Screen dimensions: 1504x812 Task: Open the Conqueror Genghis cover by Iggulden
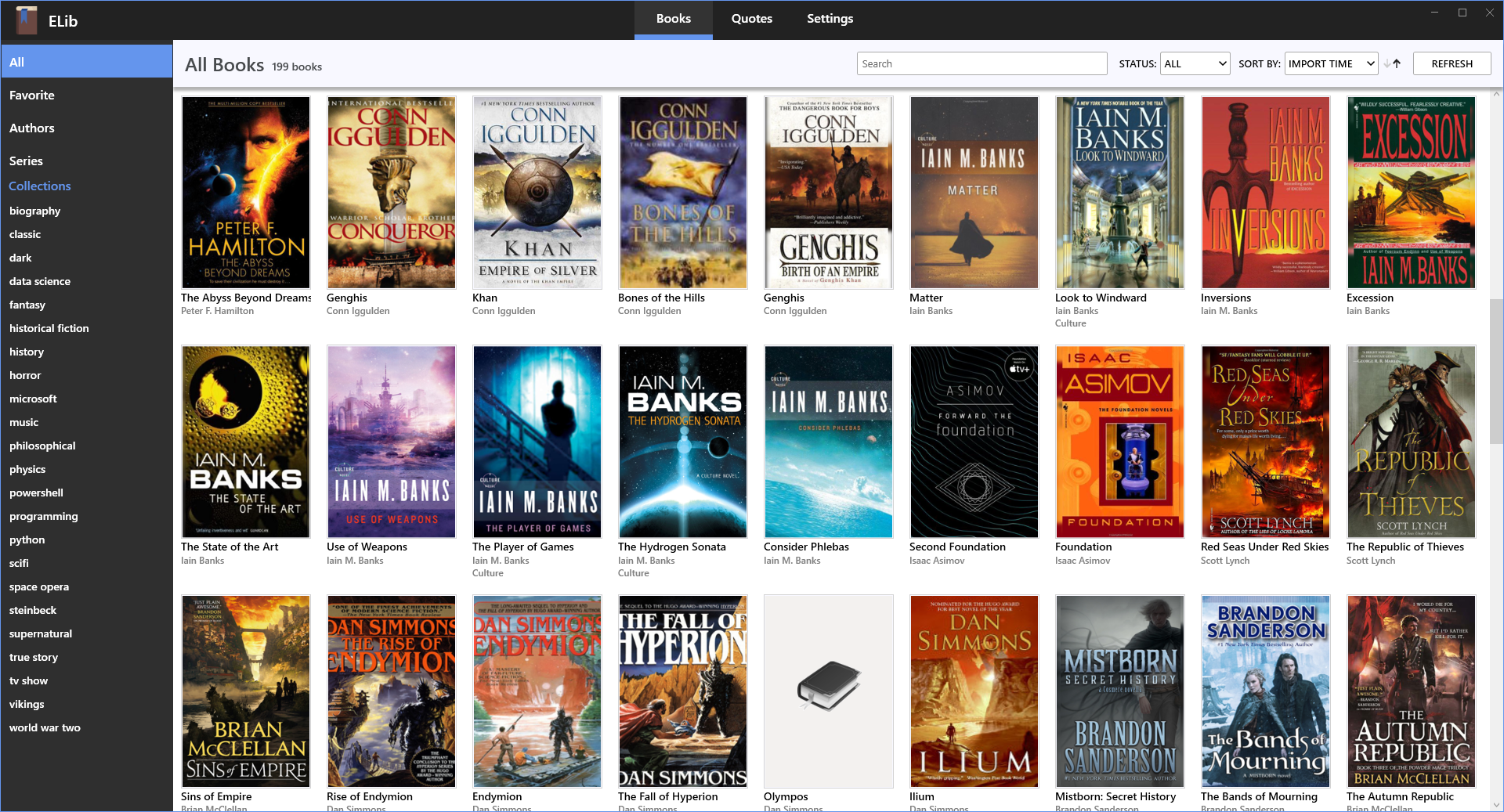392,193
